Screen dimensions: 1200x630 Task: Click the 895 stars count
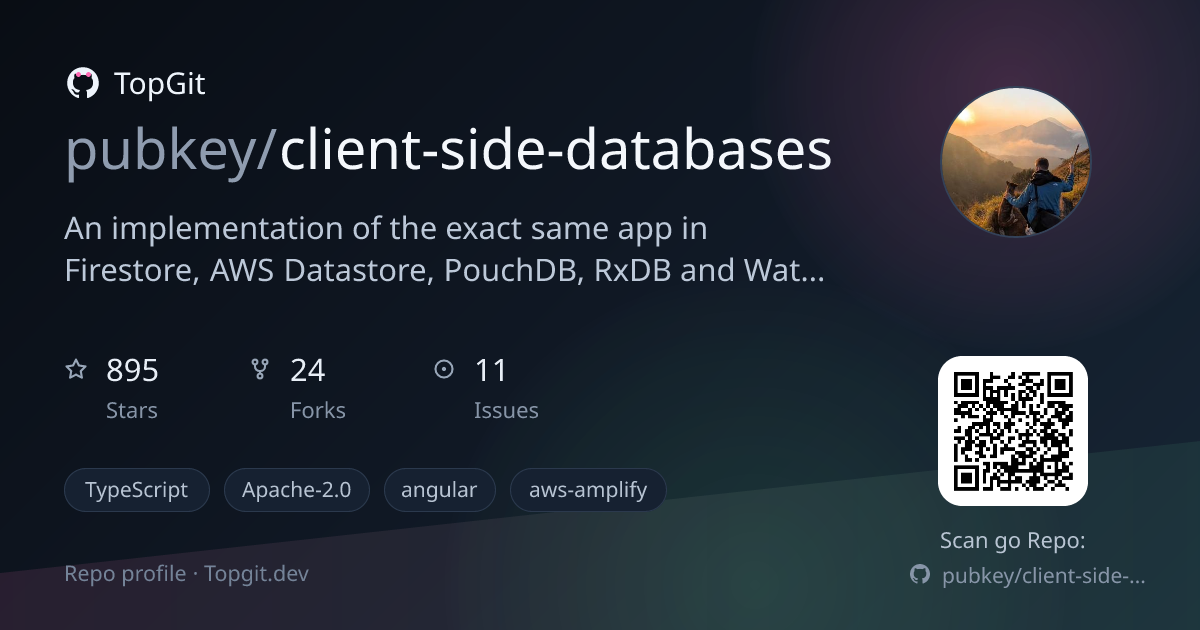click(132, 371)
